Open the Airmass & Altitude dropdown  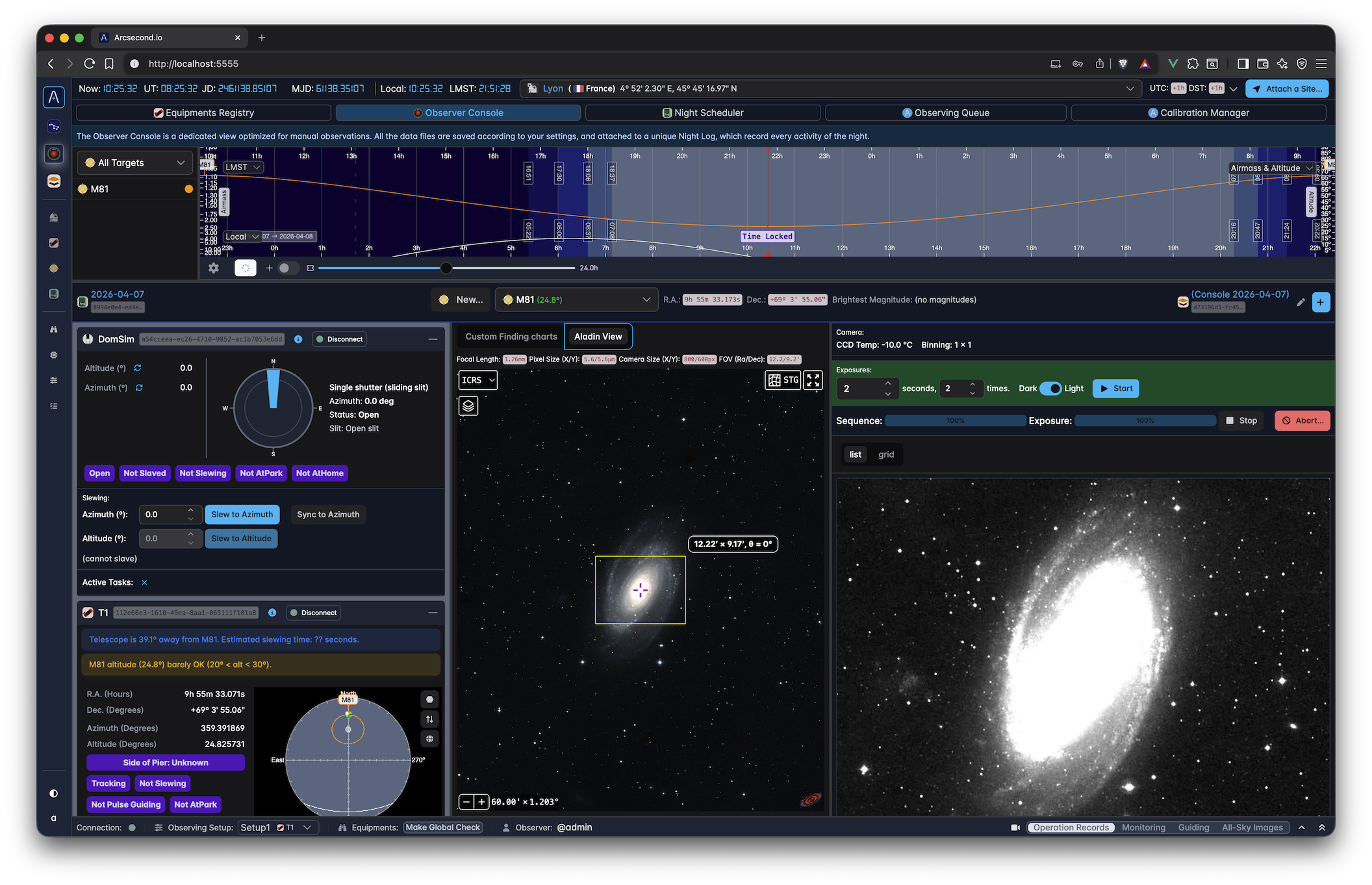tap(1271, 168)
